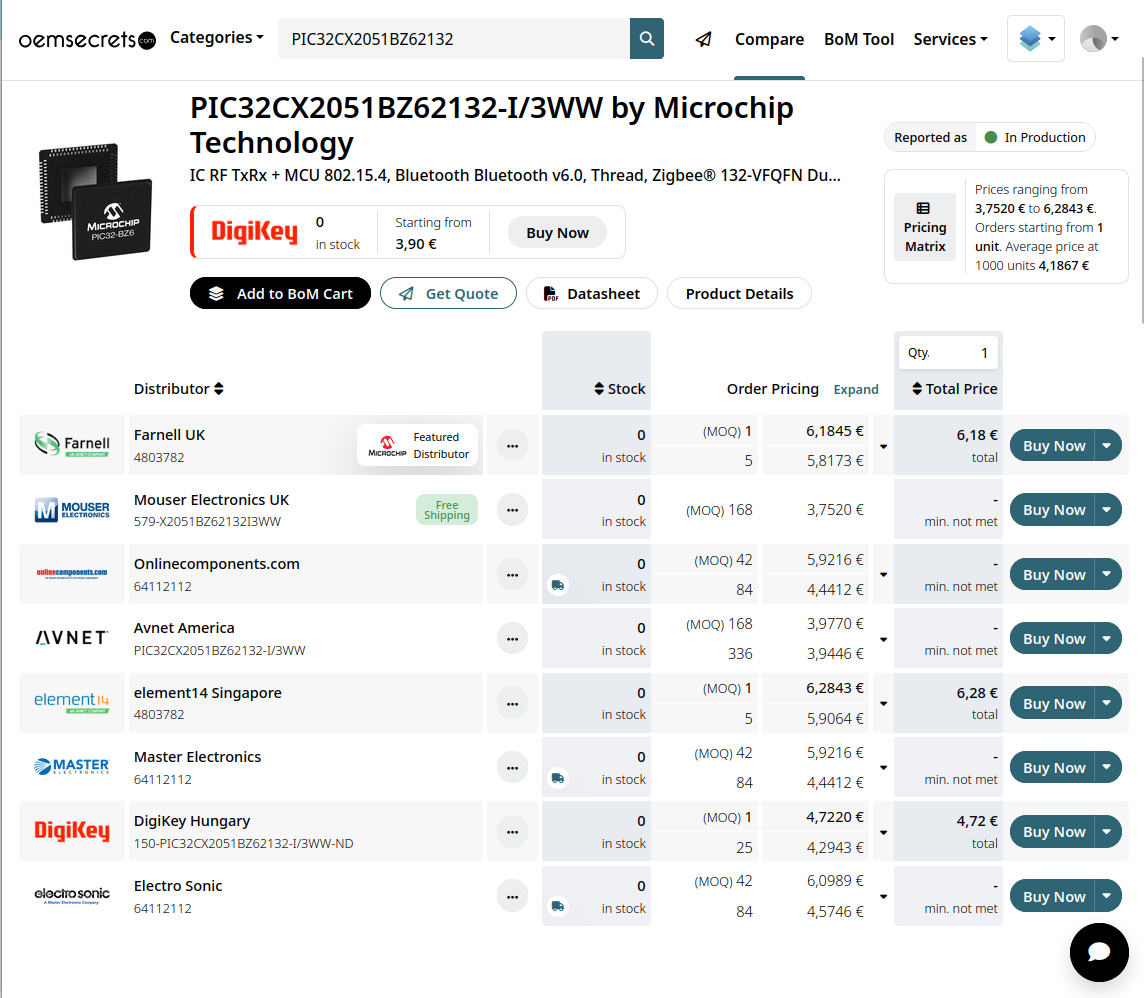Open more options for Farnell UK row
The width and height of the screenshot is (1144, 998).
coord(512,446)
